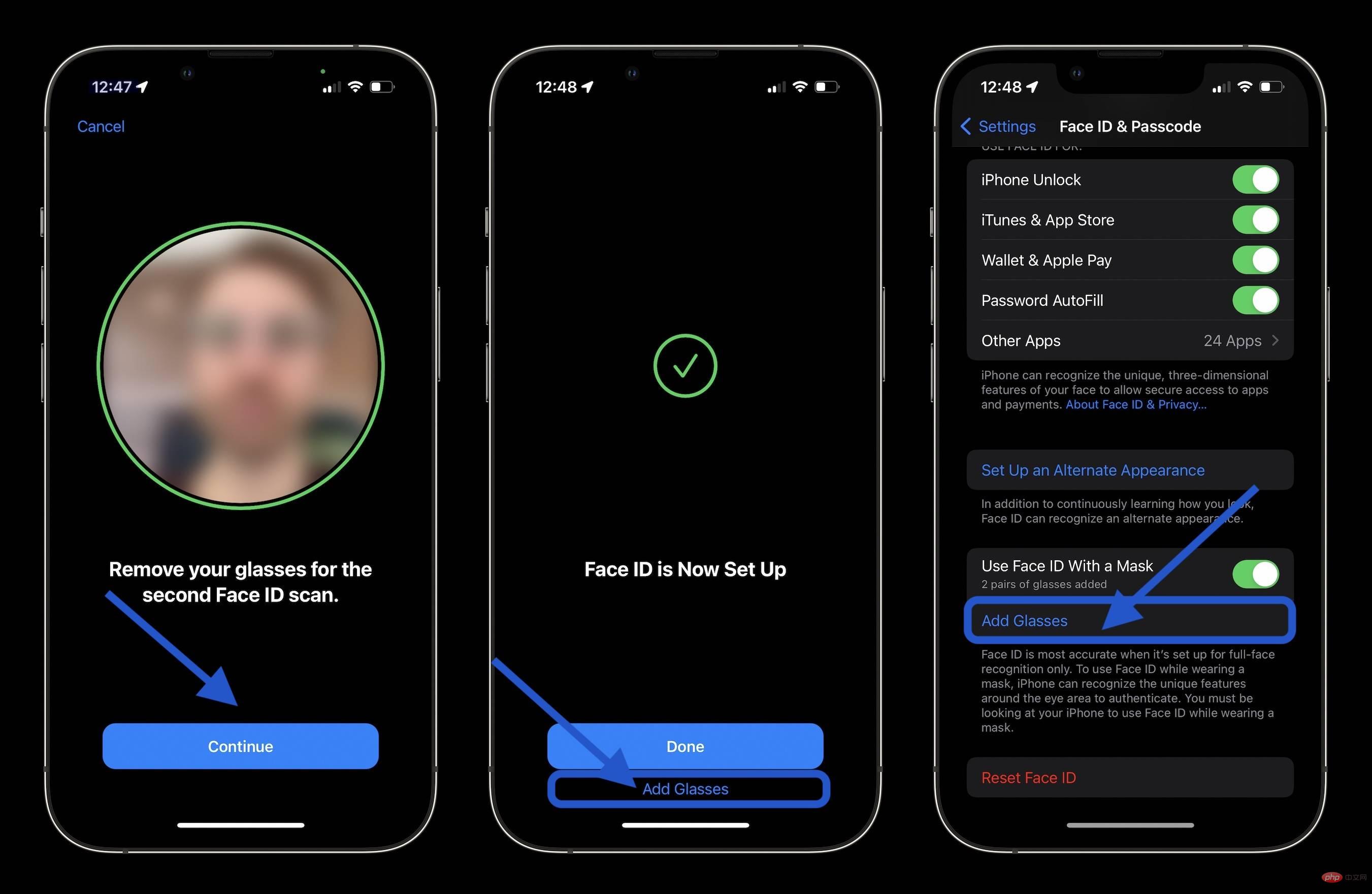Open Set Up an Alternate Appearance
Viewport: 1372px width, 894px height.
point(1091,470)
